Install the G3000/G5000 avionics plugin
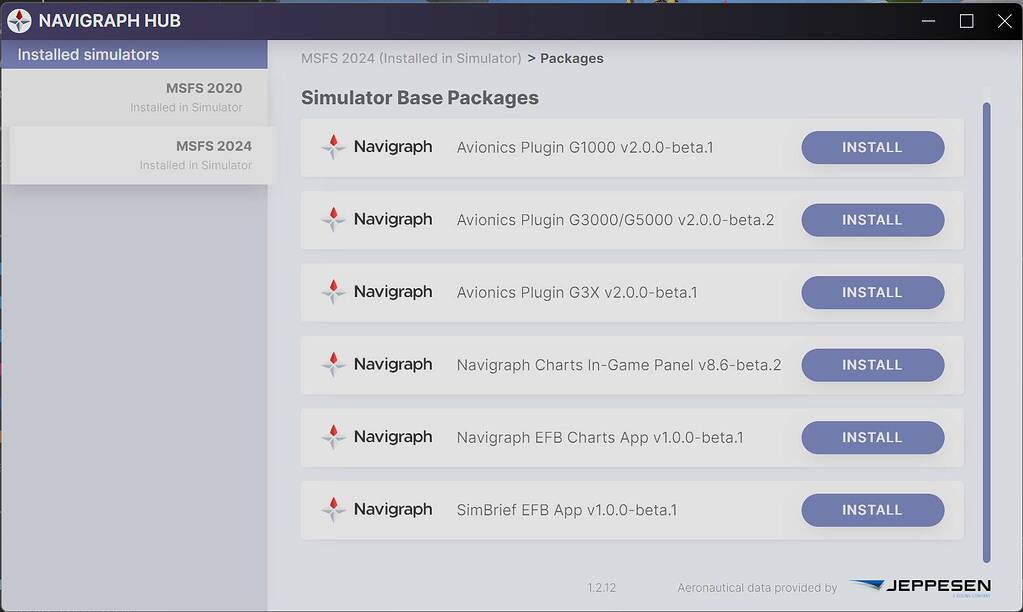The image size is (1023, 612). coord(871,219)
